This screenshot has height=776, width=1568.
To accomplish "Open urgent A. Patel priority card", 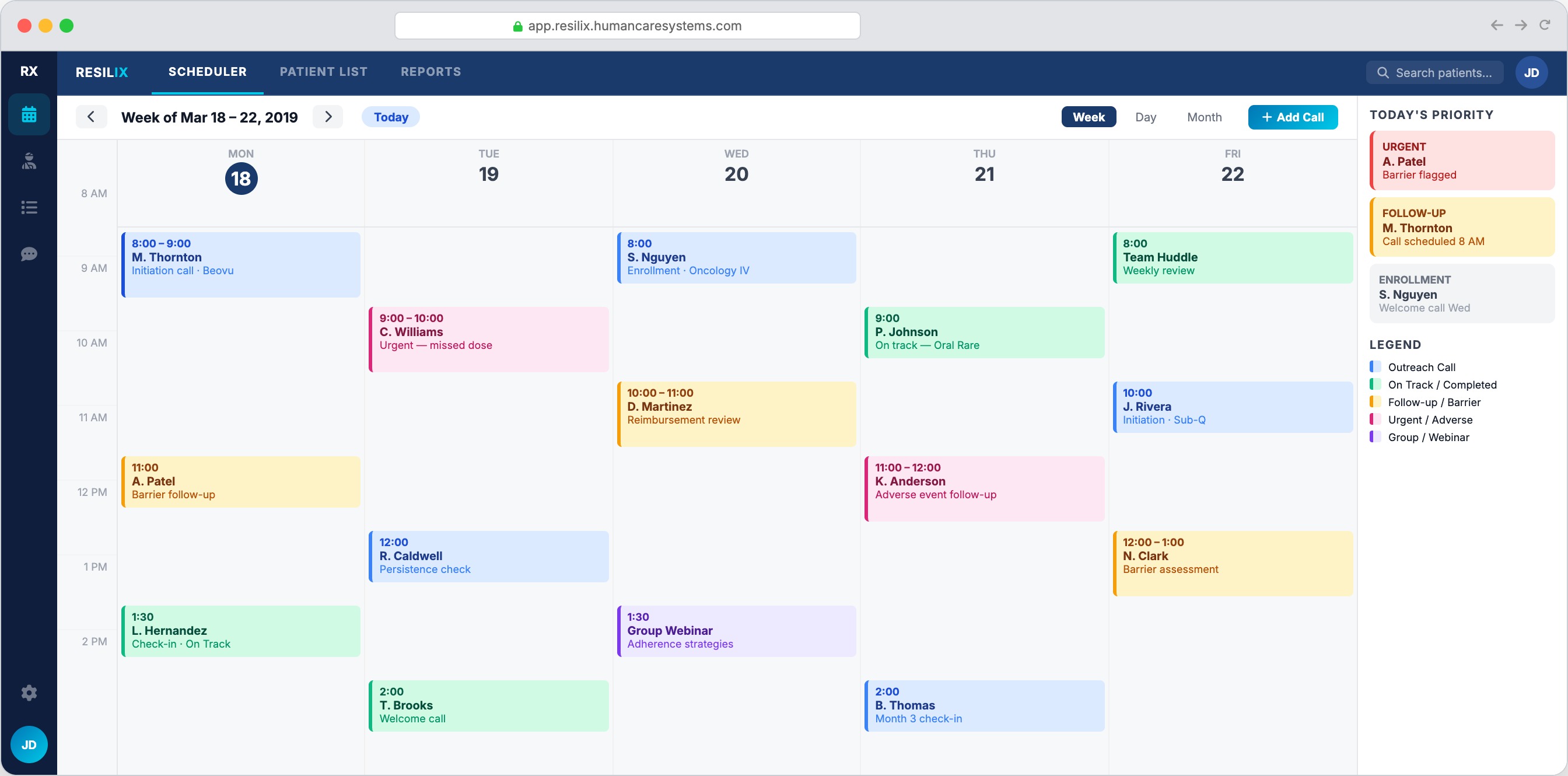I will click(x=1461, y=160).
